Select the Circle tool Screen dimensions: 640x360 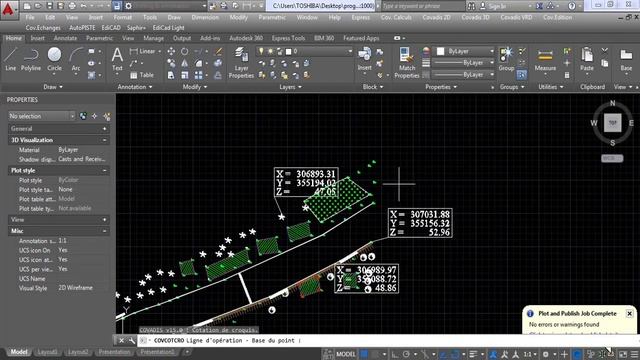(54, 59)
